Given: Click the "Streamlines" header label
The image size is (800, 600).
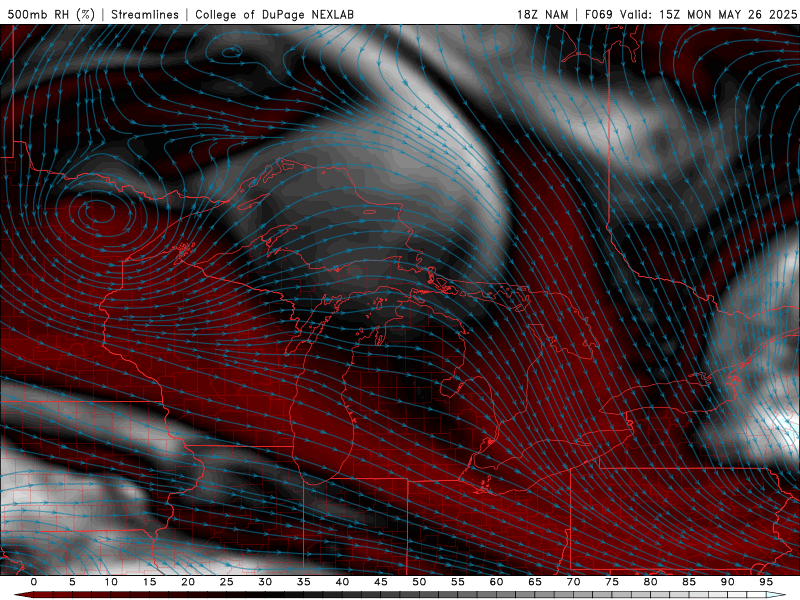Looking at the screenshot, I should (x=145, y=14).
